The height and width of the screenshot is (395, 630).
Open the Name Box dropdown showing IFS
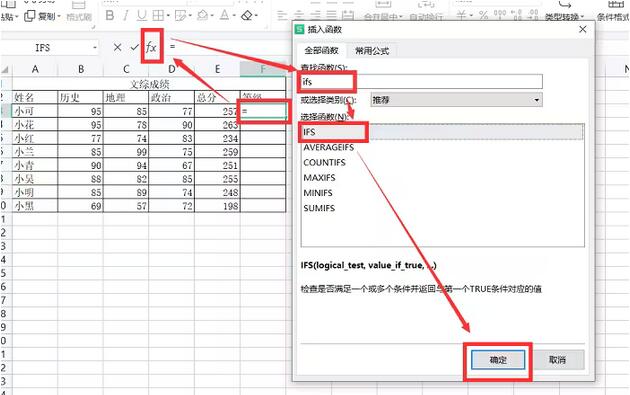pyautogui.click(x=95, y=47)
